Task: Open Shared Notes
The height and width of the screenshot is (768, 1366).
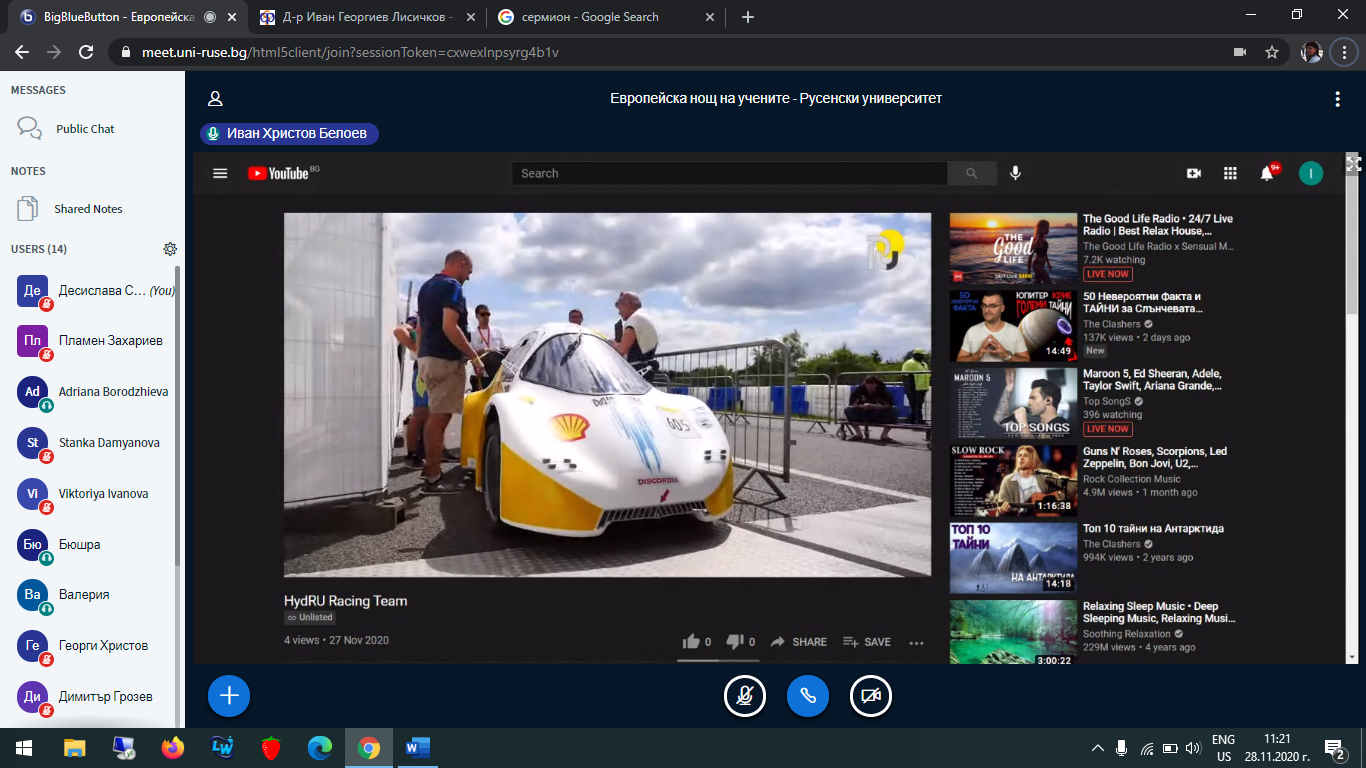Action: [88, 209]
